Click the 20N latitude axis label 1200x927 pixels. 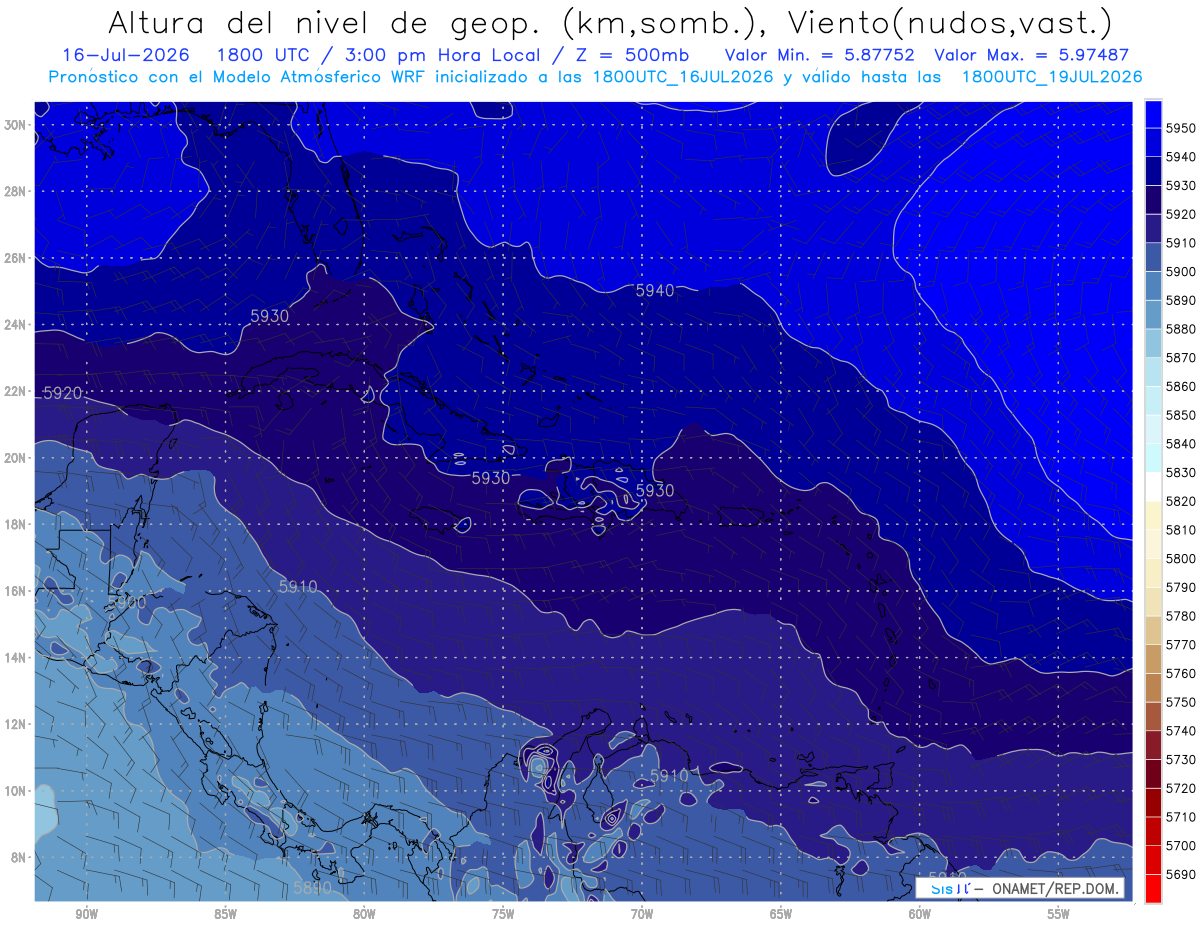coord(16,458)
